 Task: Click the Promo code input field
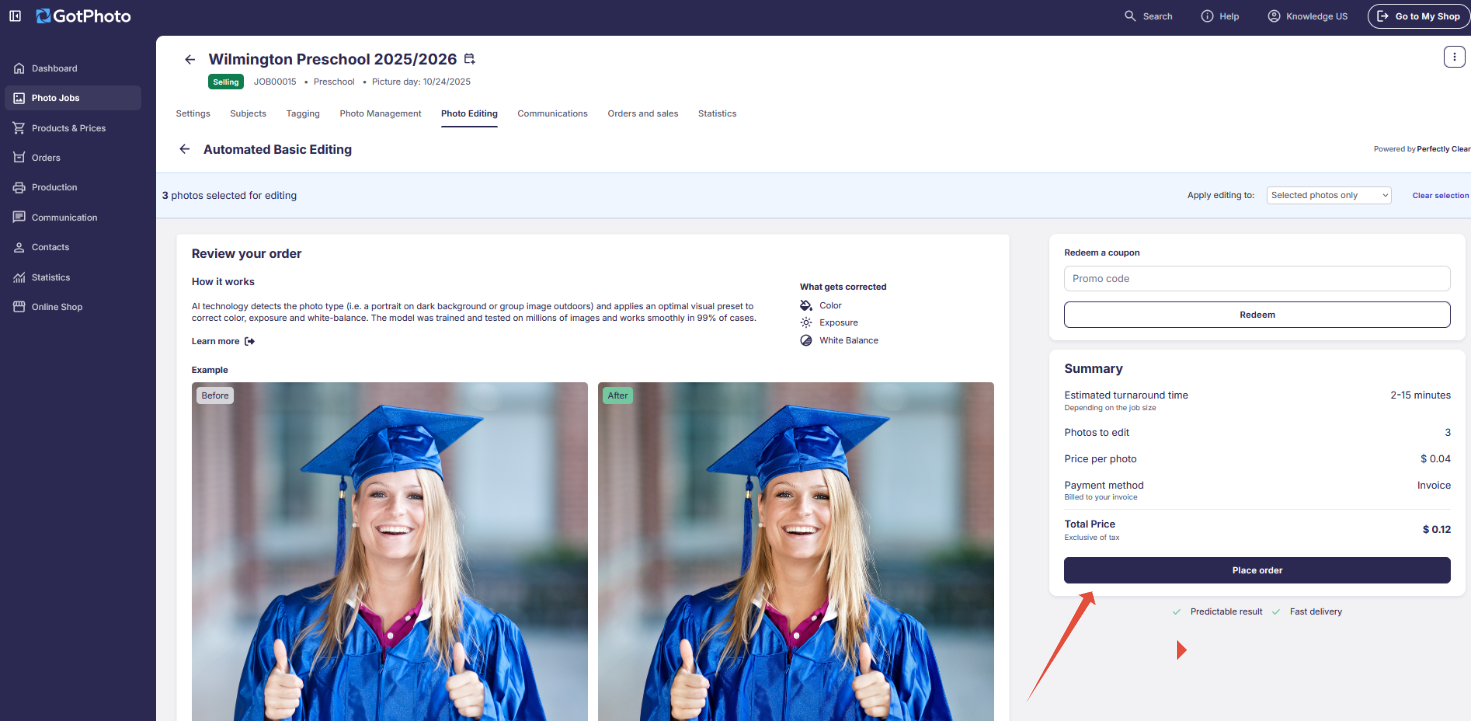click(x=1257, y=278)
